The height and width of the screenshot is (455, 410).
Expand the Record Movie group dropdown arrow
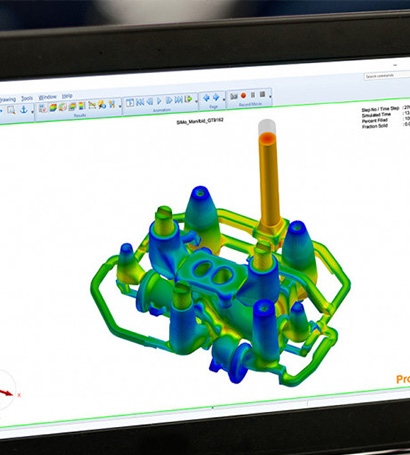270,97
